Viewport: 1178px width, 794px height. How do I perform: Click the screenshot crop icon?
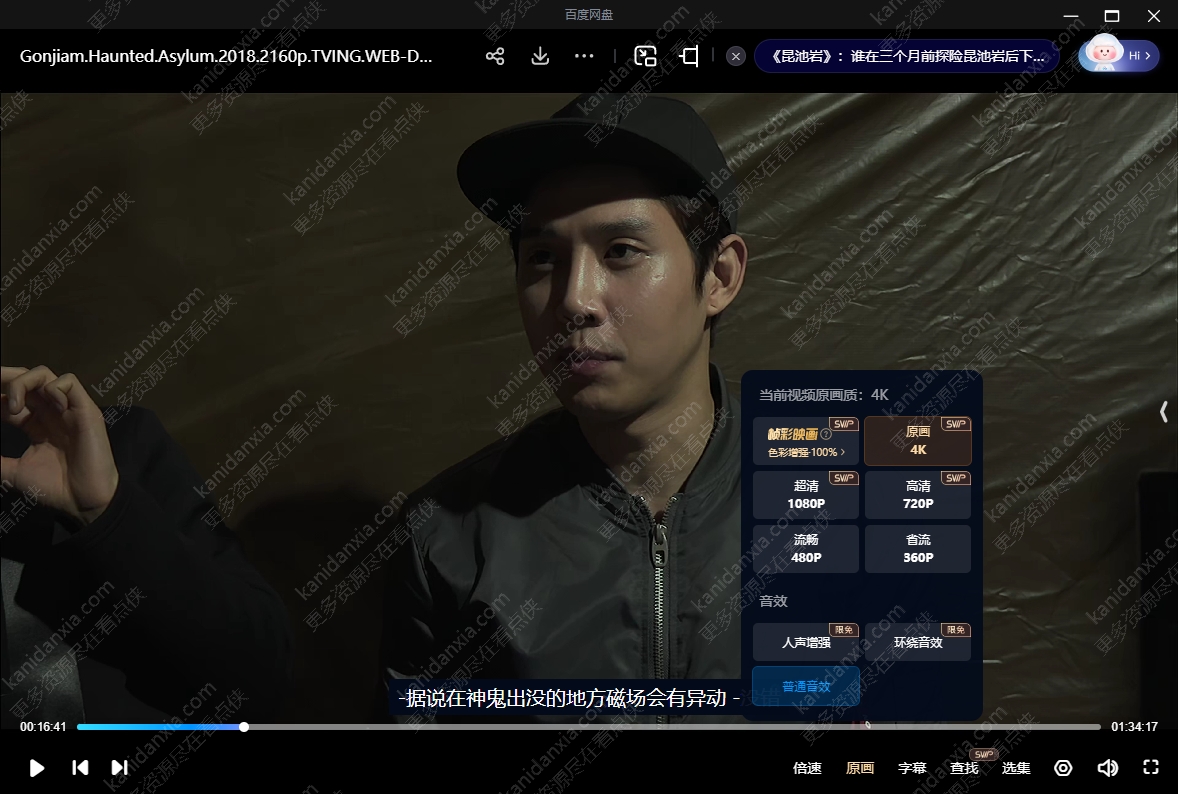pyautogui.click(x=689, y=56)
